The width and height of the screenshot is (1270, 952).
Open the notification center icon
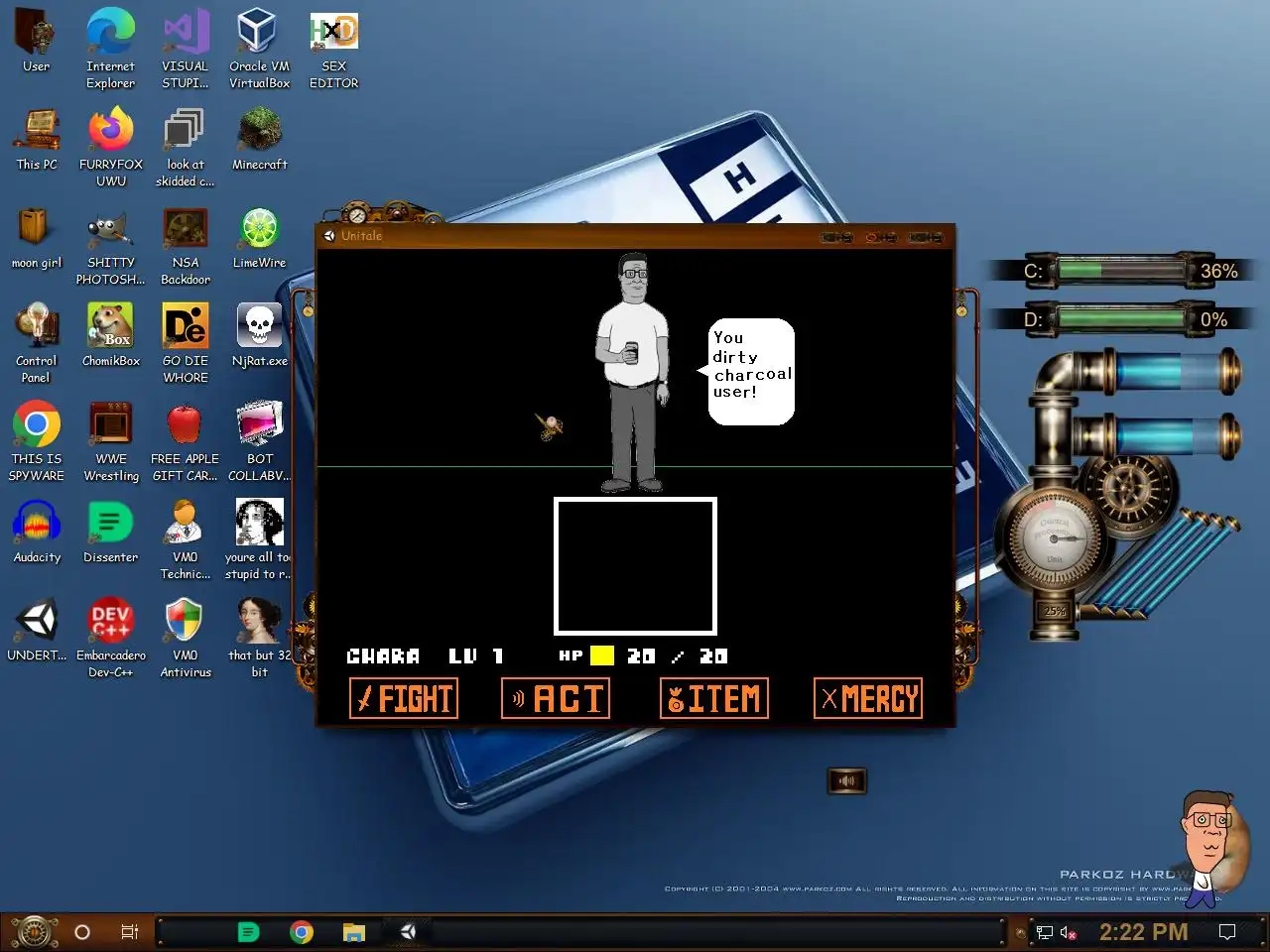(x=1227, y=932)
